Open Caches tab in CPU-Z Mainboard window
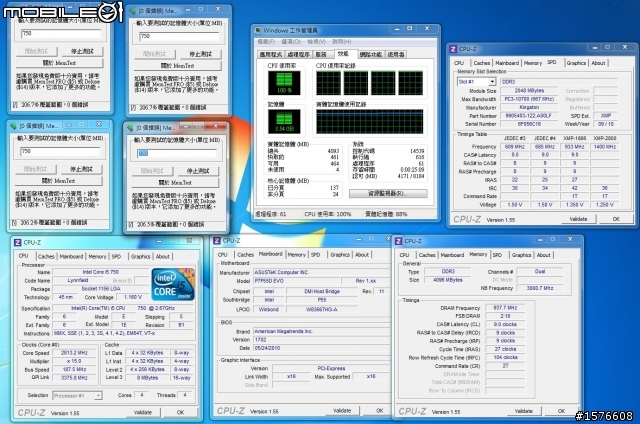 [x=245, y=255]
